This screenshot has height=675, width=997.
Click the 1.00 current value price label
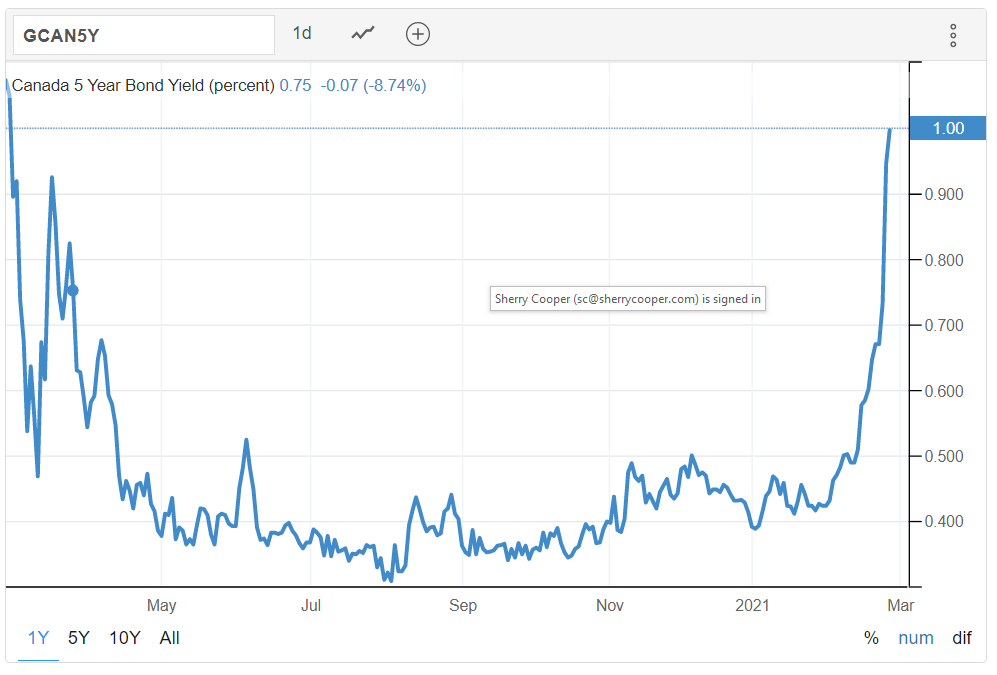tap(948, 128)
